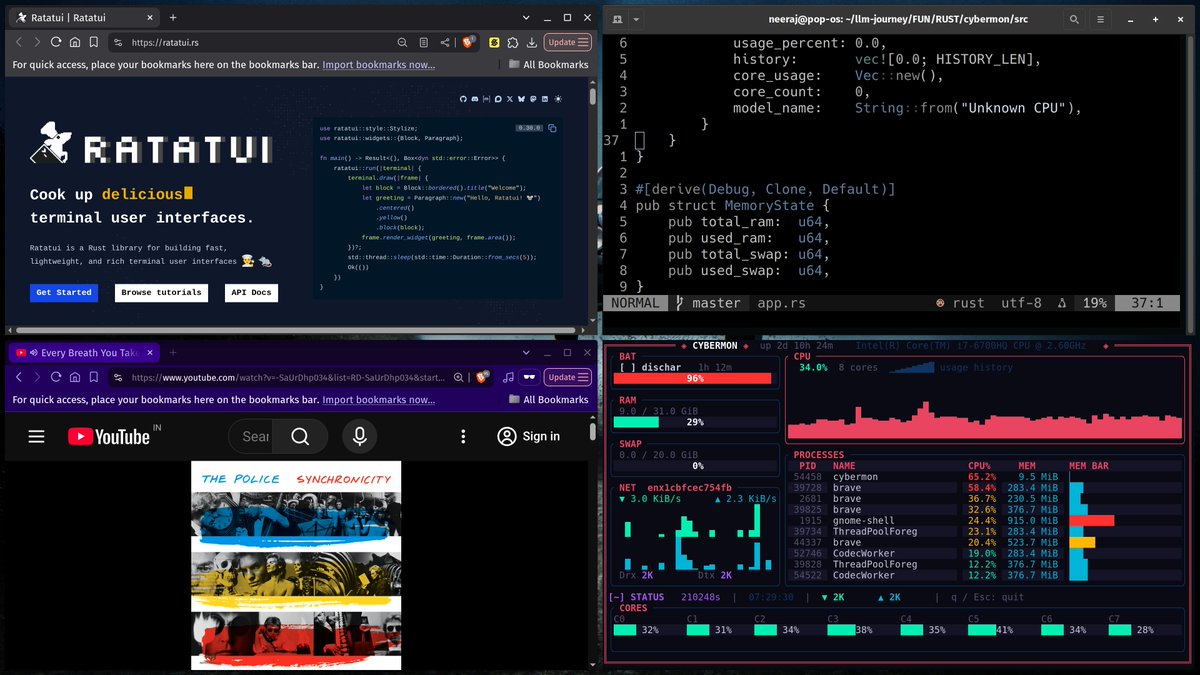Screen dimensions: 1200x675
Task: Expand tab search chevron in YouTube window
Action: (x=526, y=352)
